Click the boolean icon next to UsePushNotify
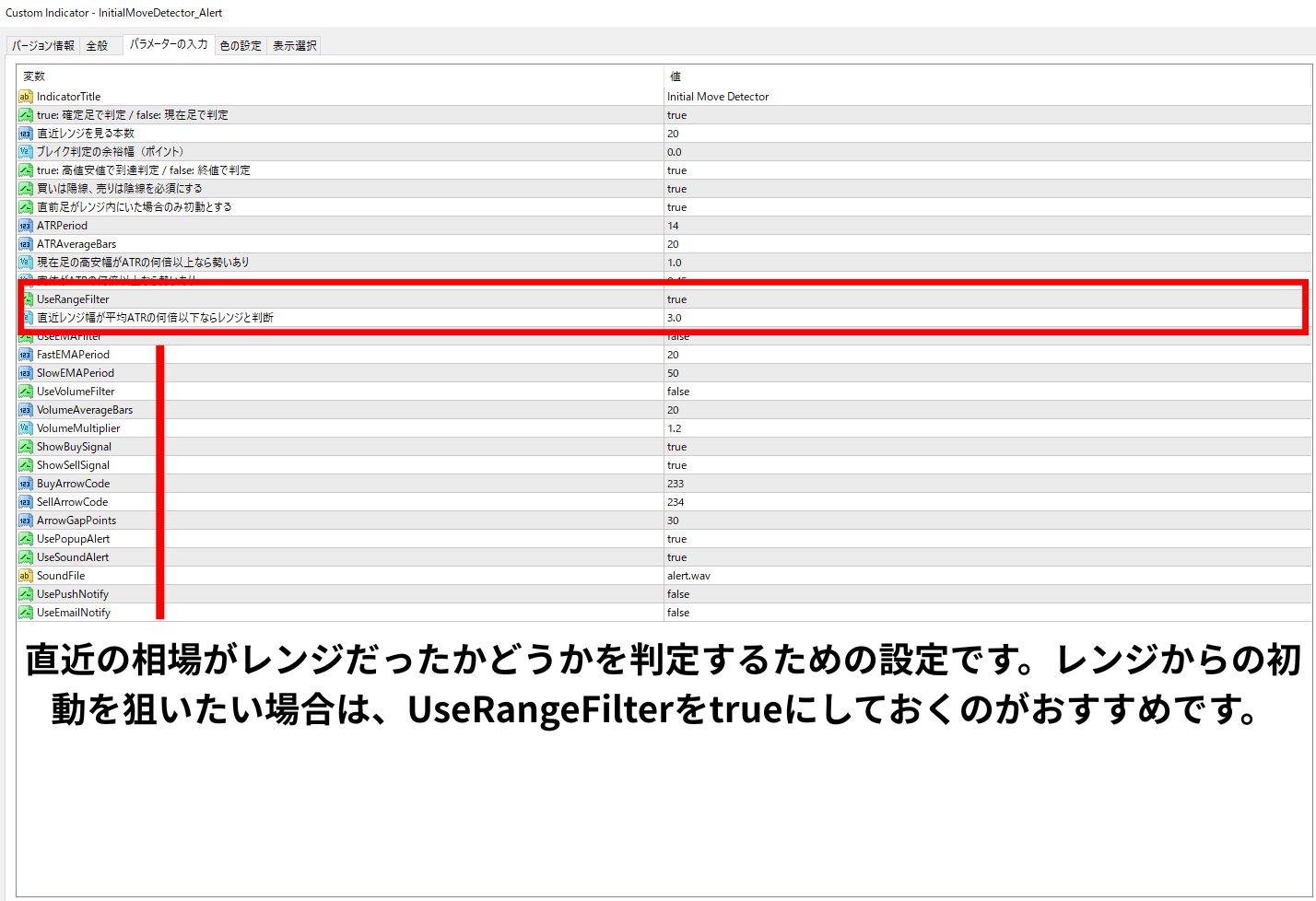Screen dimensions: 1316x901 26,594
